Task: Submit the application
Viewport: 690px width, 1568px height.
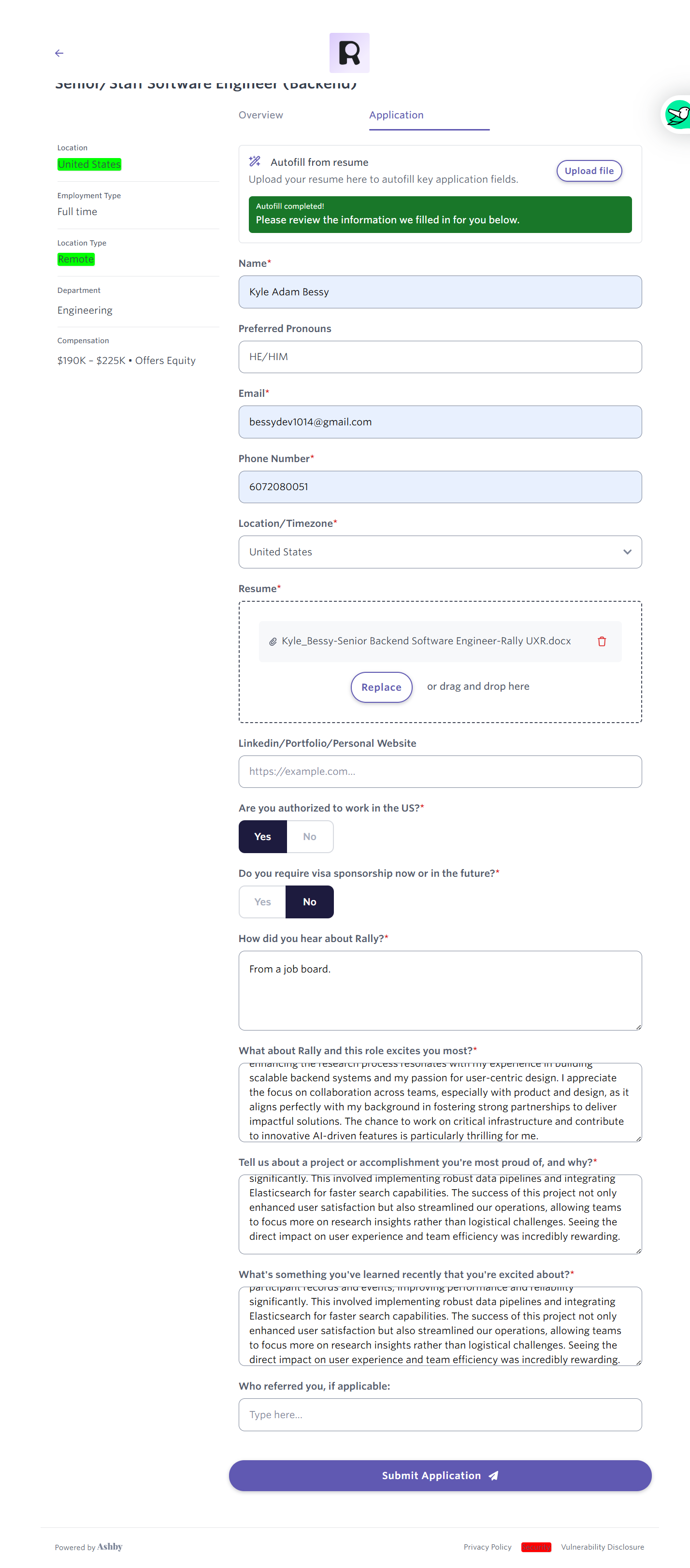Action: click(440, 1475)
